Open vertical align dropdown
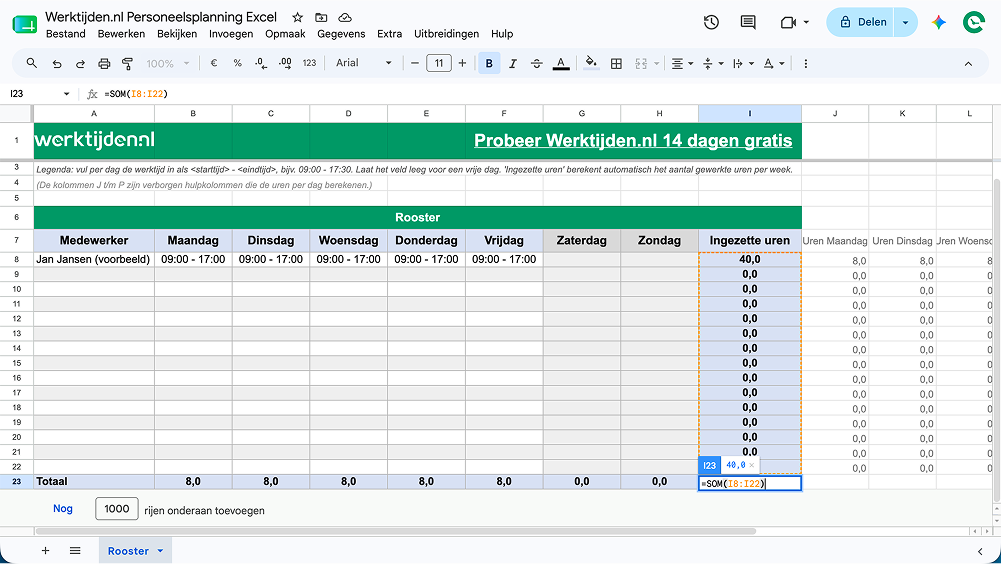This screenshot has width=1001, height=564. 712,63
